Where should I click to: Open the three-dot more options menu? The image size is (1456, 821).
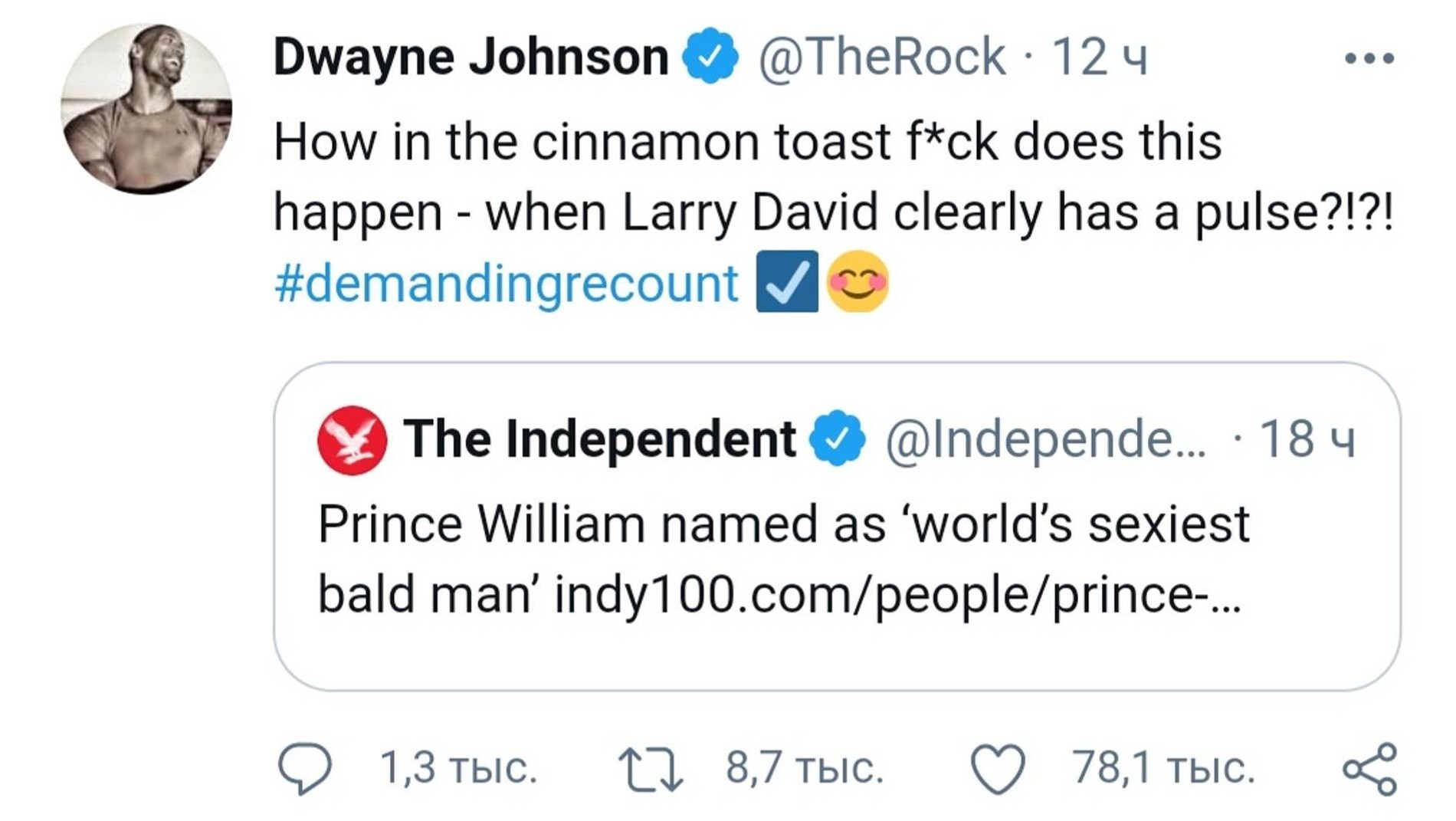click(1369, 57)
